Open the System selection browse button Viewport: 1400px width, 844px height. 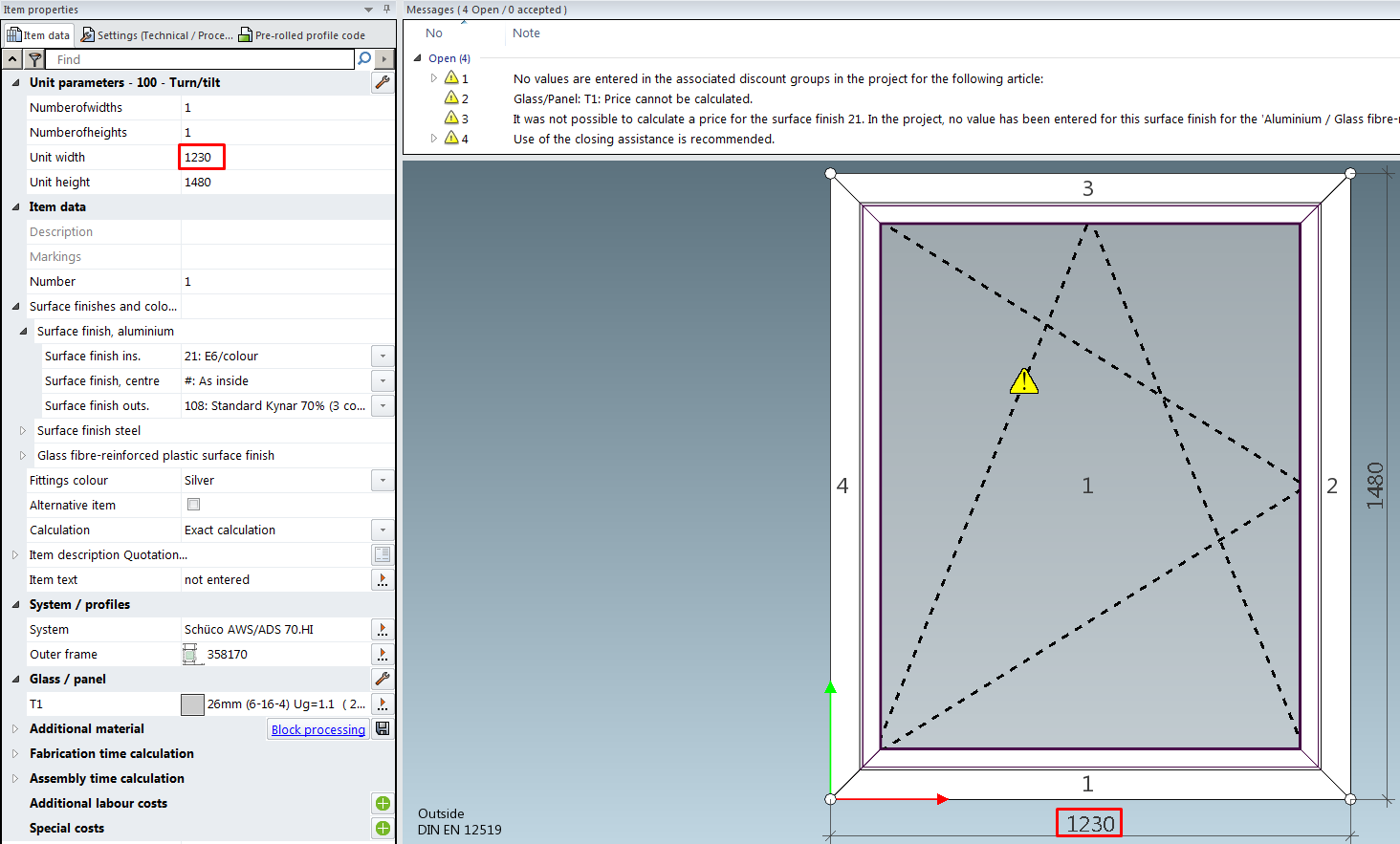point(383,630)
